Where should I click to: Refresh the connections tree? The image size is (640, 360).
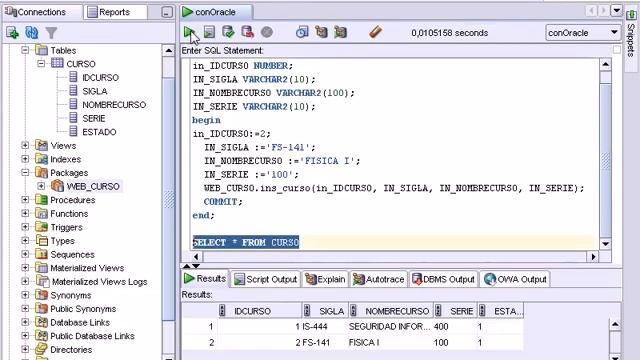[x=32, y=32]
